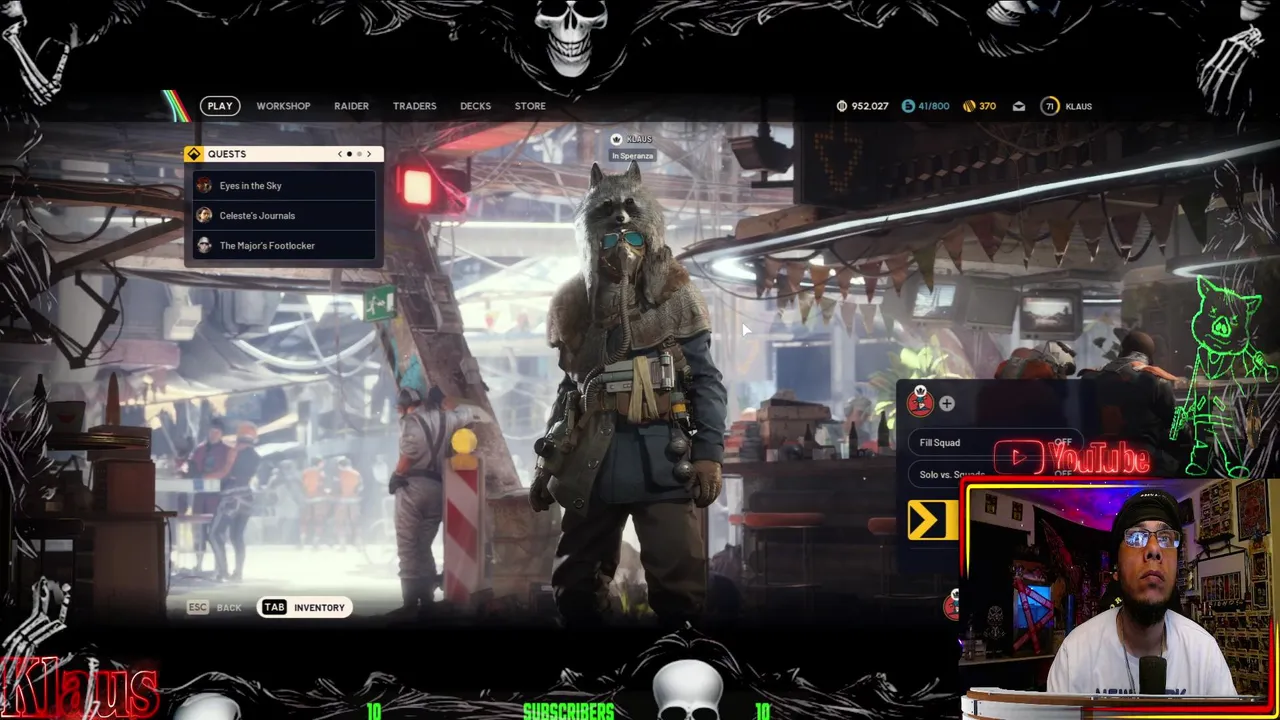Click the level 71 player badge
1280x720 pixels.
(x=1049, y=106)
